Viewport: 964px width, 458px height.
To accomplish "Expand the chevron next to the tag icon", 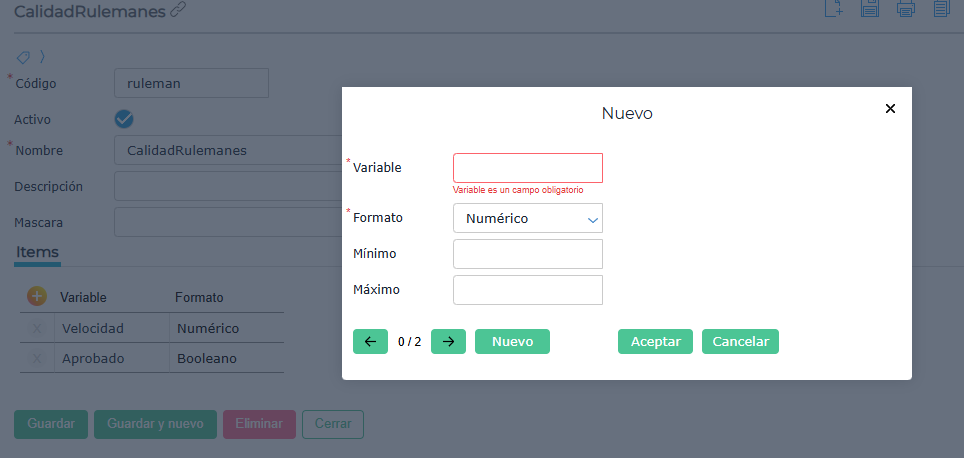I will [42, 57].
